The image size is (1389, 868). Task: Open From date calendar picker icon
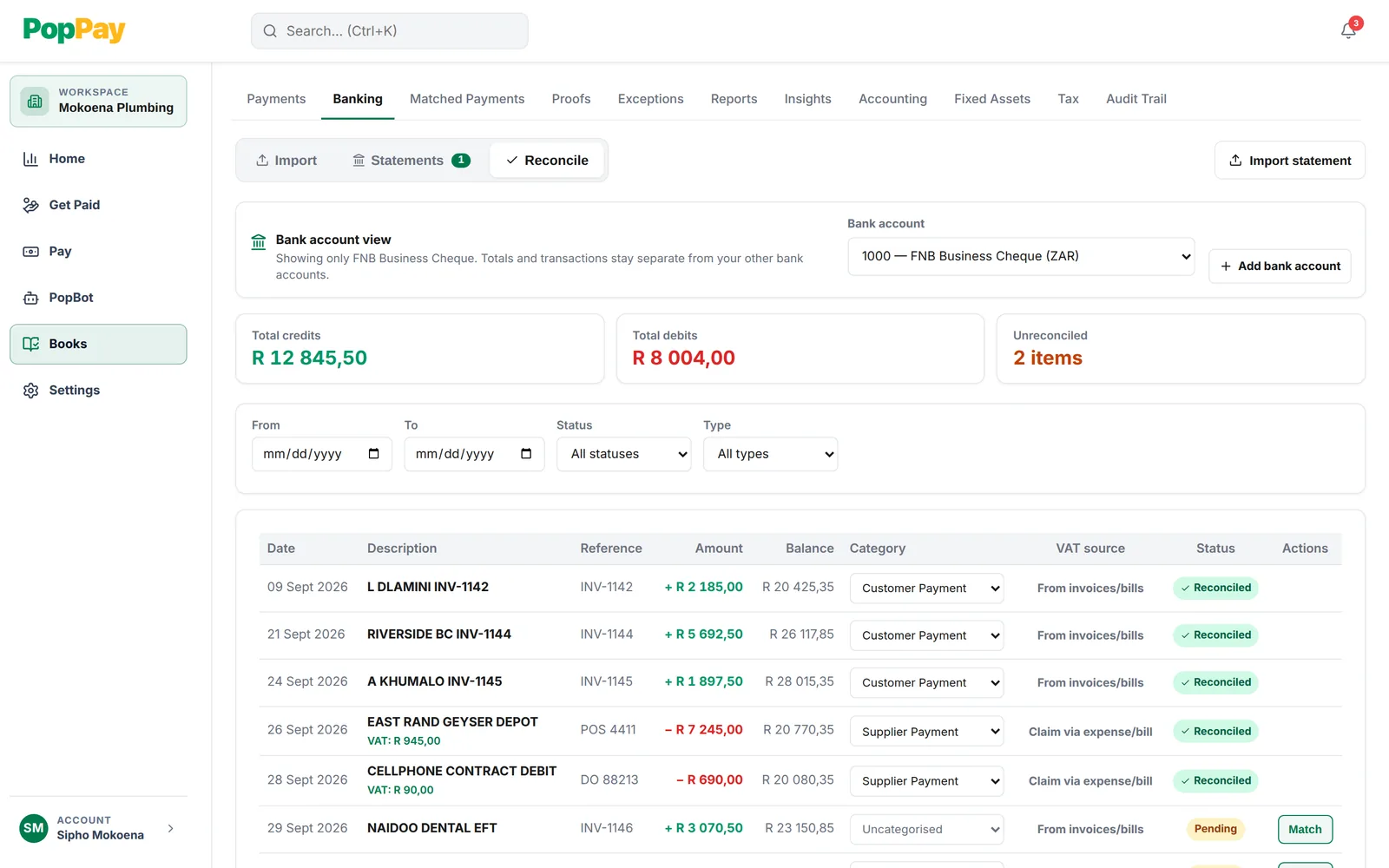[373, 454]
